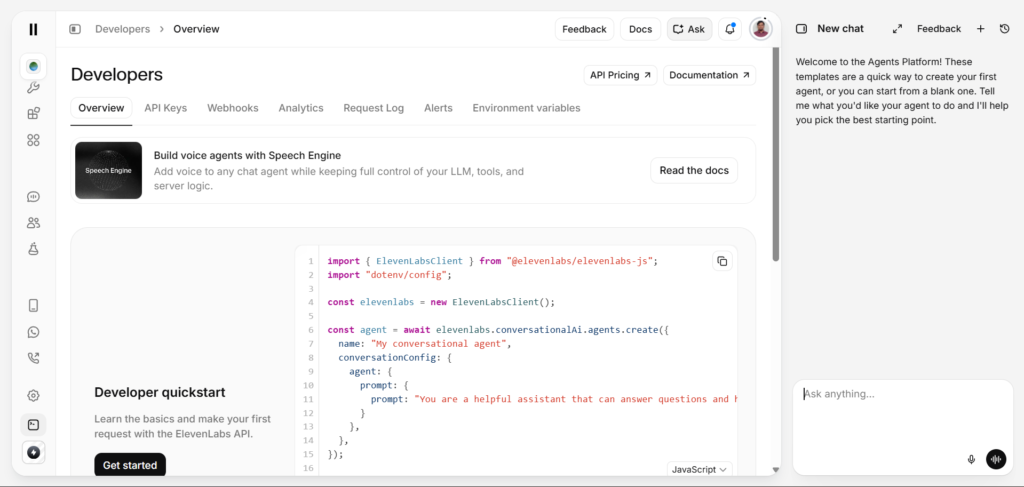Switch to the Request Log tab

point(374,108)
